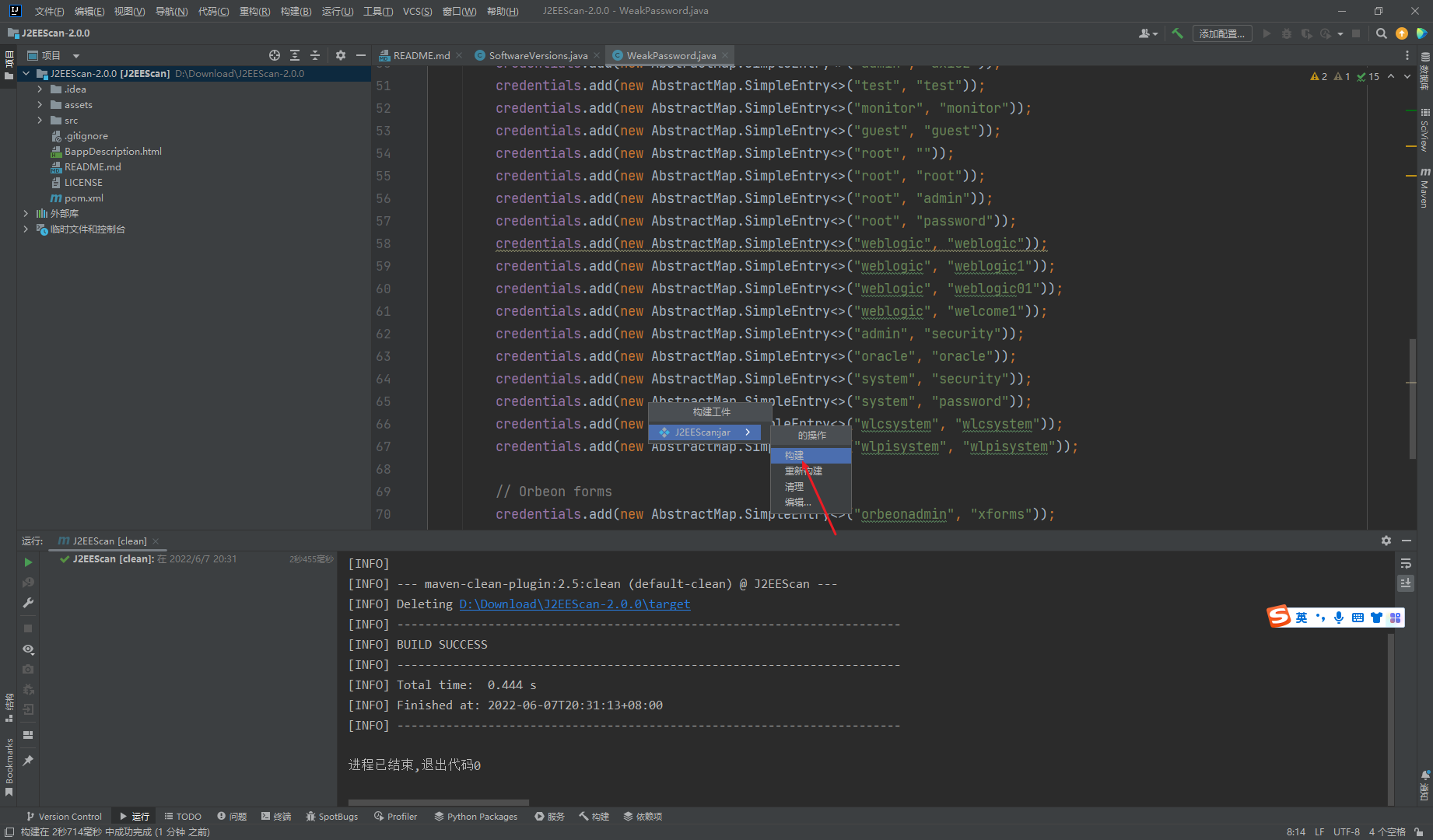Expand the src folder

click(x=40, y=121)
